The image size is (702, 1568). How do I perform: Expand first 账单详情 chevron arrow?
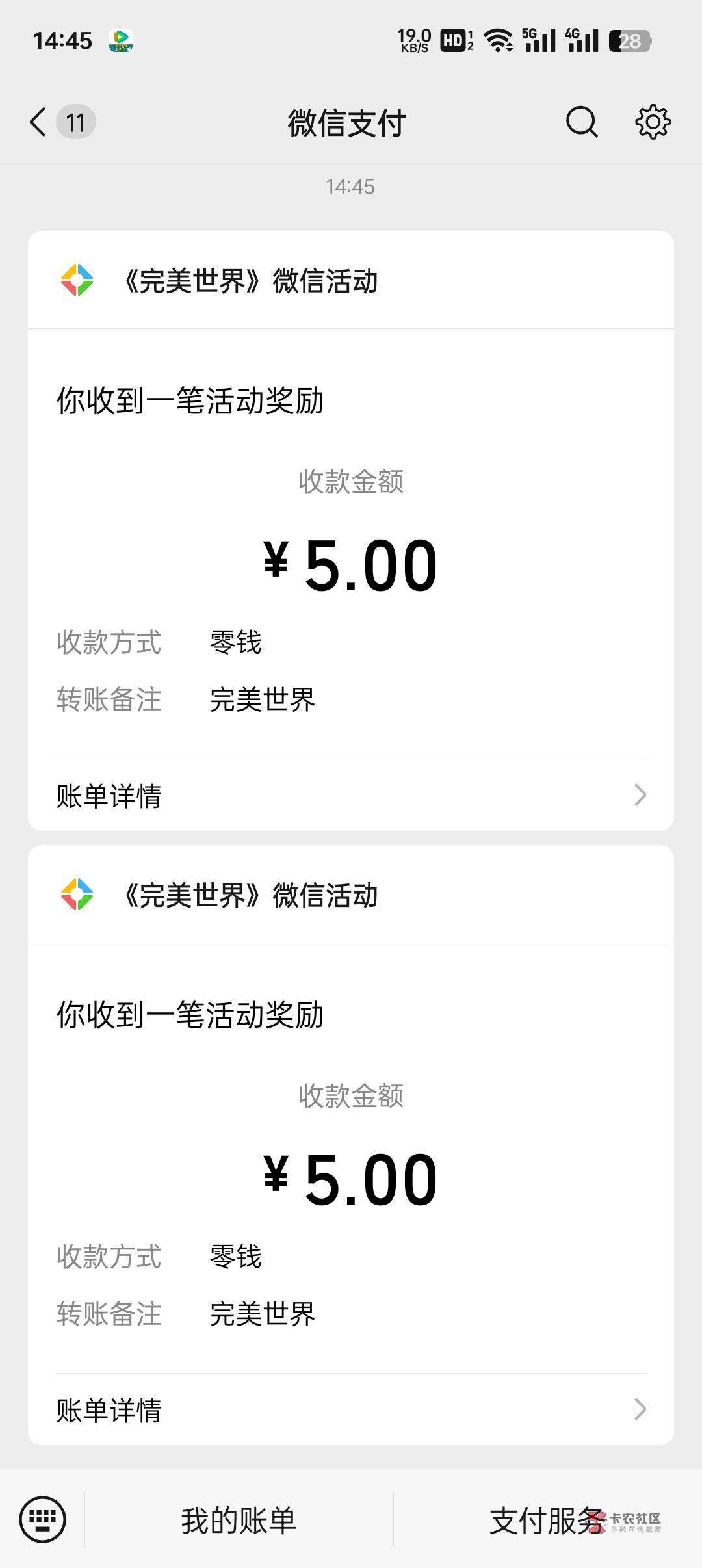[640, 794]
